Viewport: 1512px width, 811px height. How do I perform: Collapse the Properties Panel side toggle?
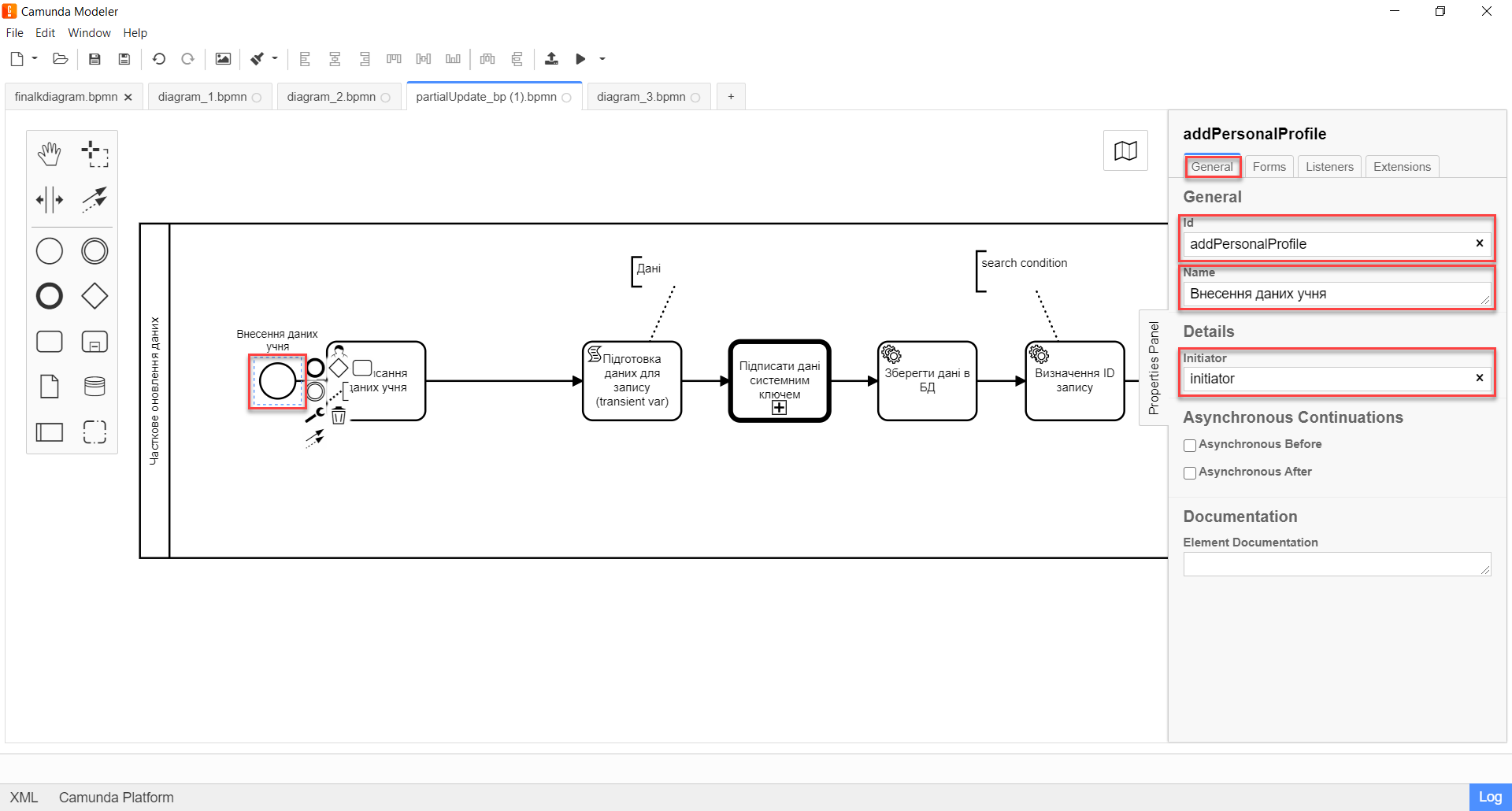pos(1154,368)
